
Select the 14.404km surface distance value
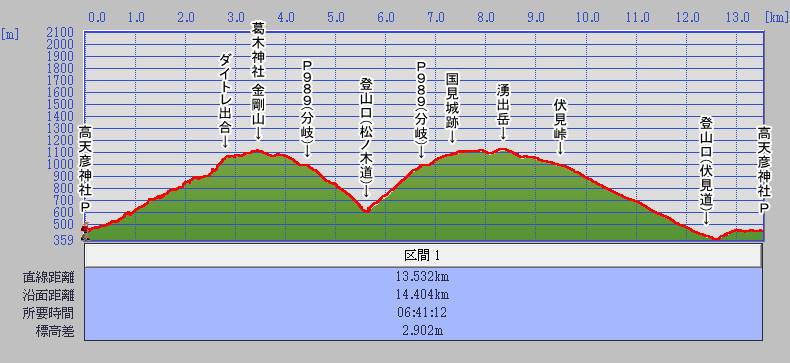click(x=423, y=295)
